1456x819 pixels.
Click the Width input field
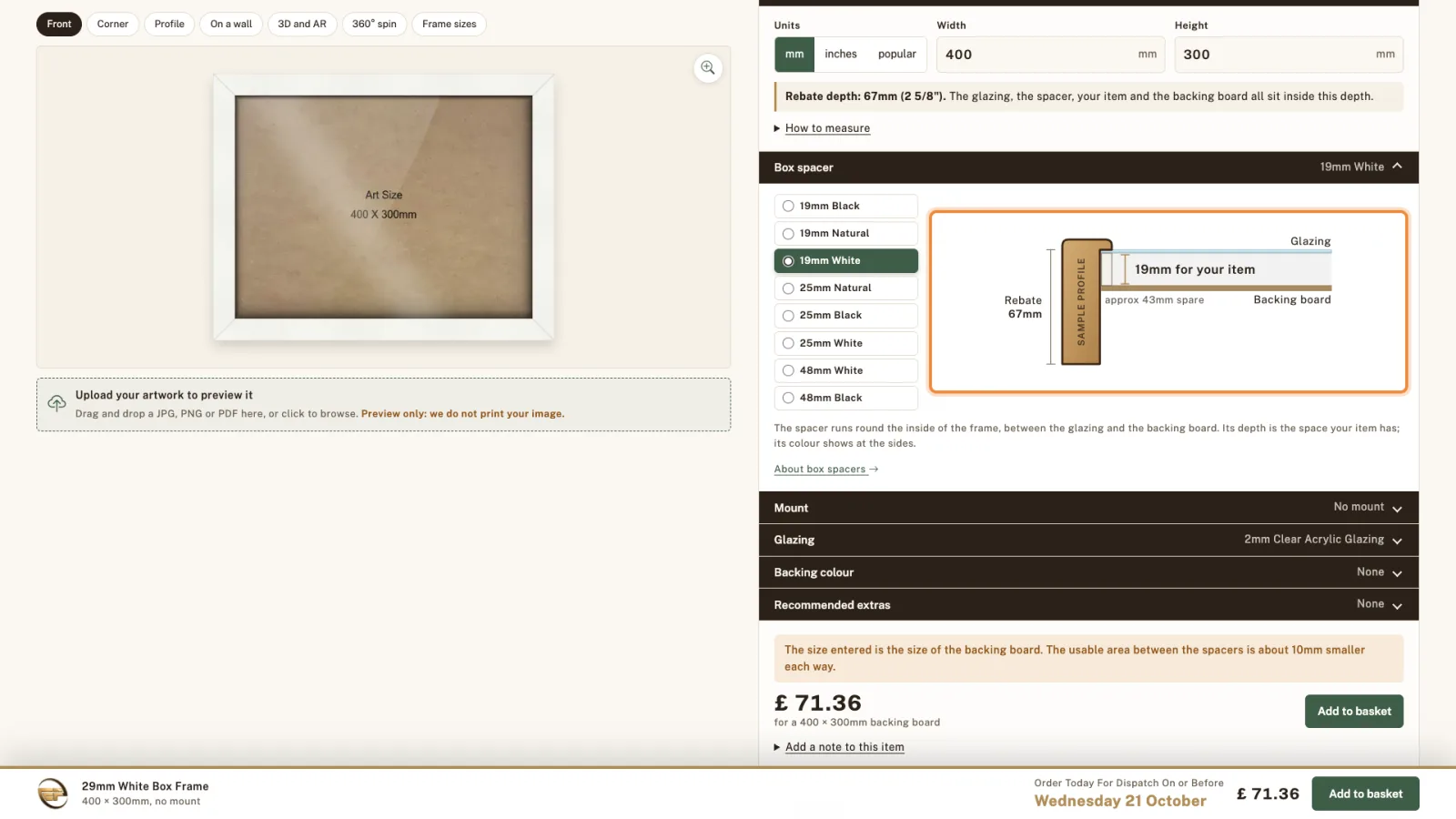coord(1051,55)
